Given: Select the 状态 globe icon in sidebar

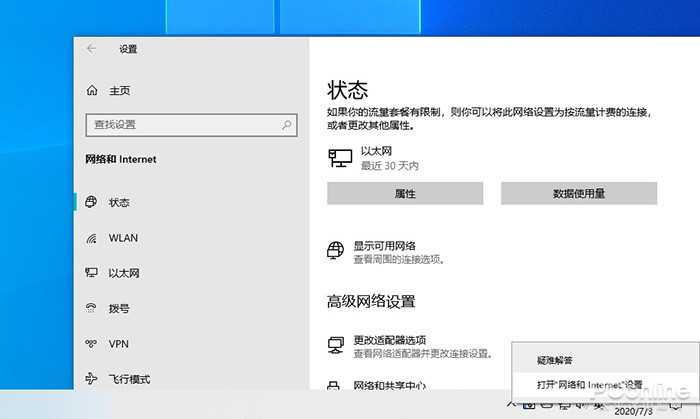Looking at the screenshot, I should [91, 202].
